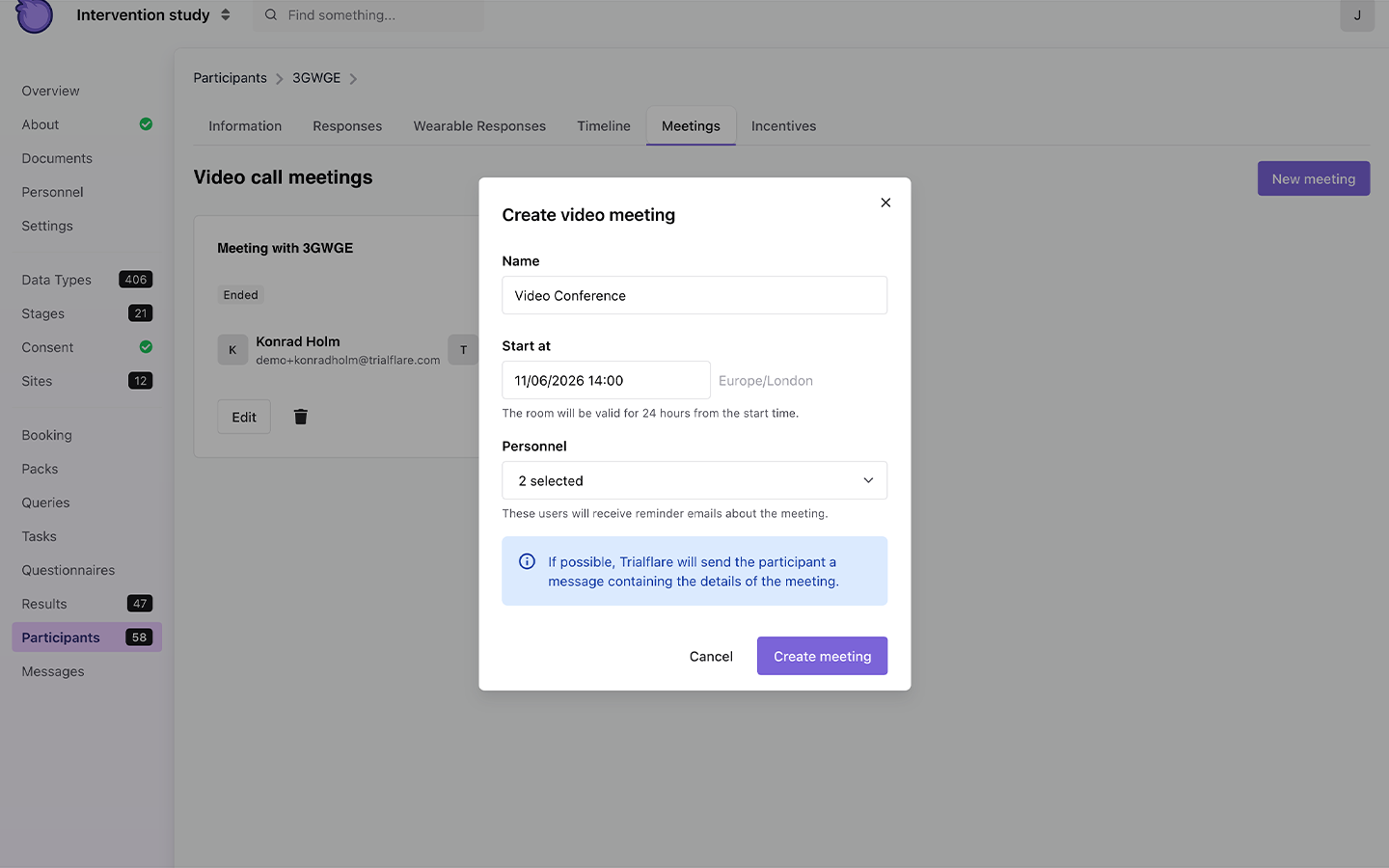This screenshot has width=1389, height=868.
Task: Click the green check next to Consent
Action: (x=146, y=347)
